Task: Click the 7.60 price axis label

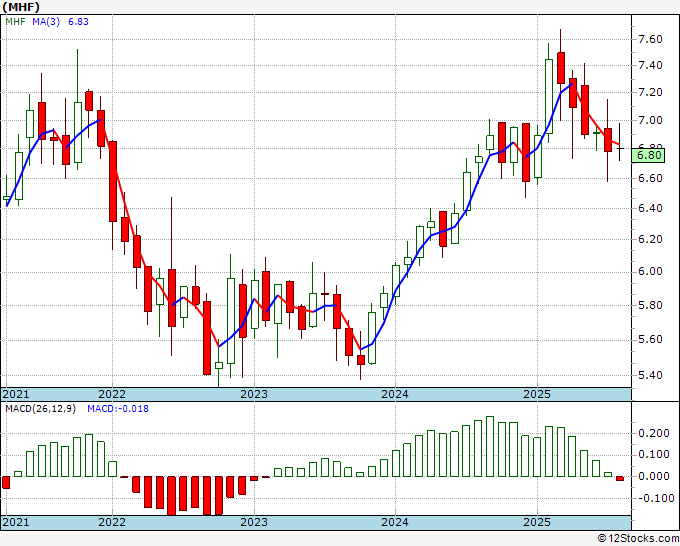Action: point(650,39)
